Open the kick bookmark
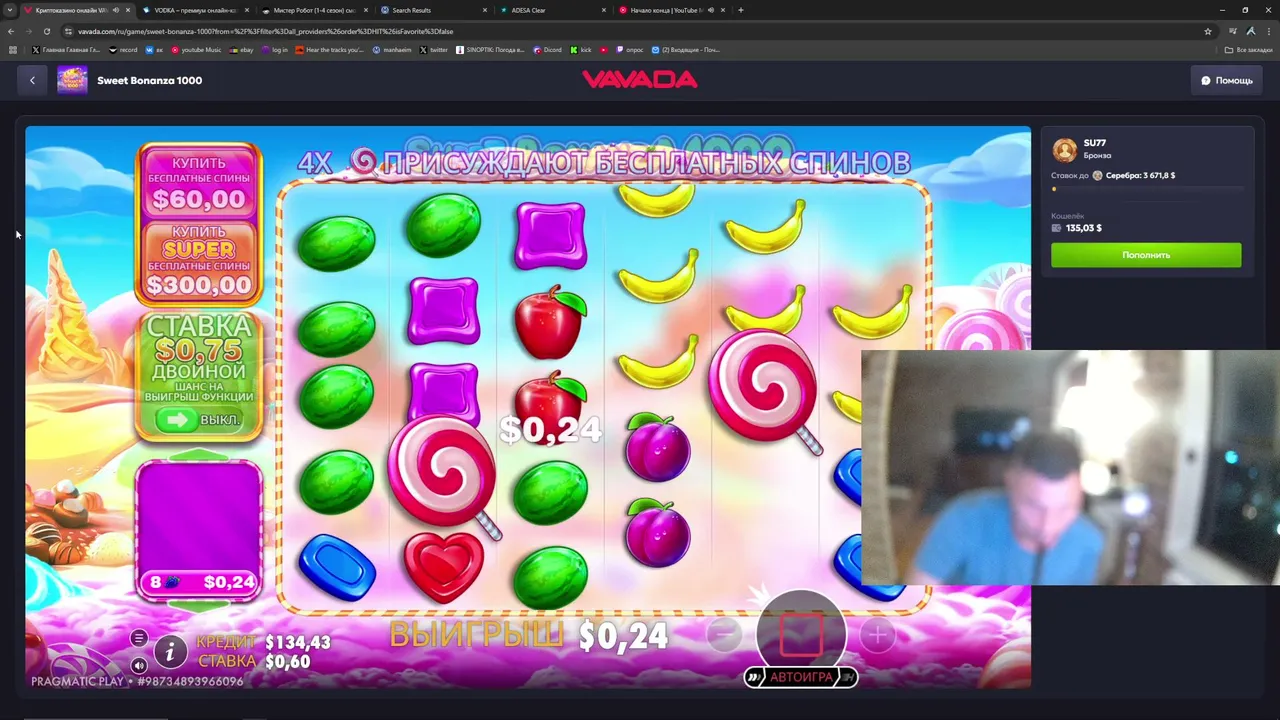This screenshot has height=720, width=1280. click(582, 50)
